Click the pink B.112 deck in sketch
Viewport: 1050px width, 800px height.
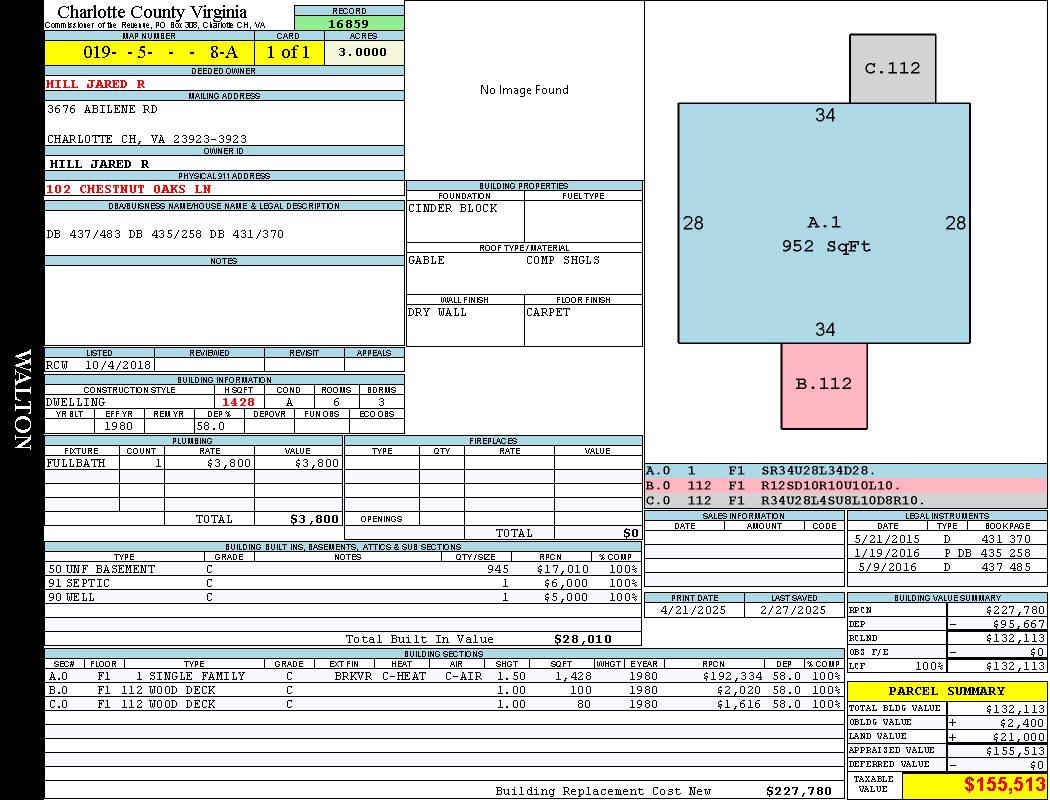[824, 386]
